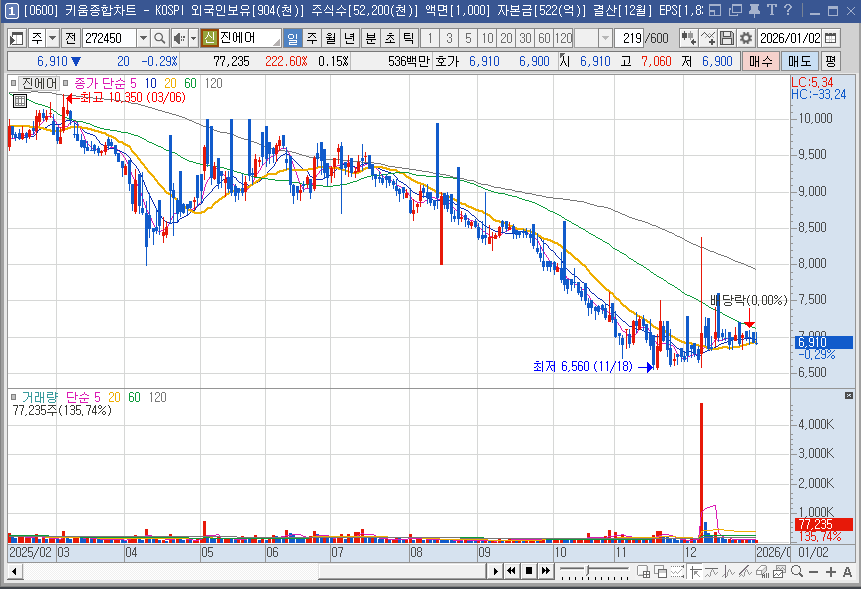Click the title bar screen layout icon
The image size is (861, 589).
[715, 10]
